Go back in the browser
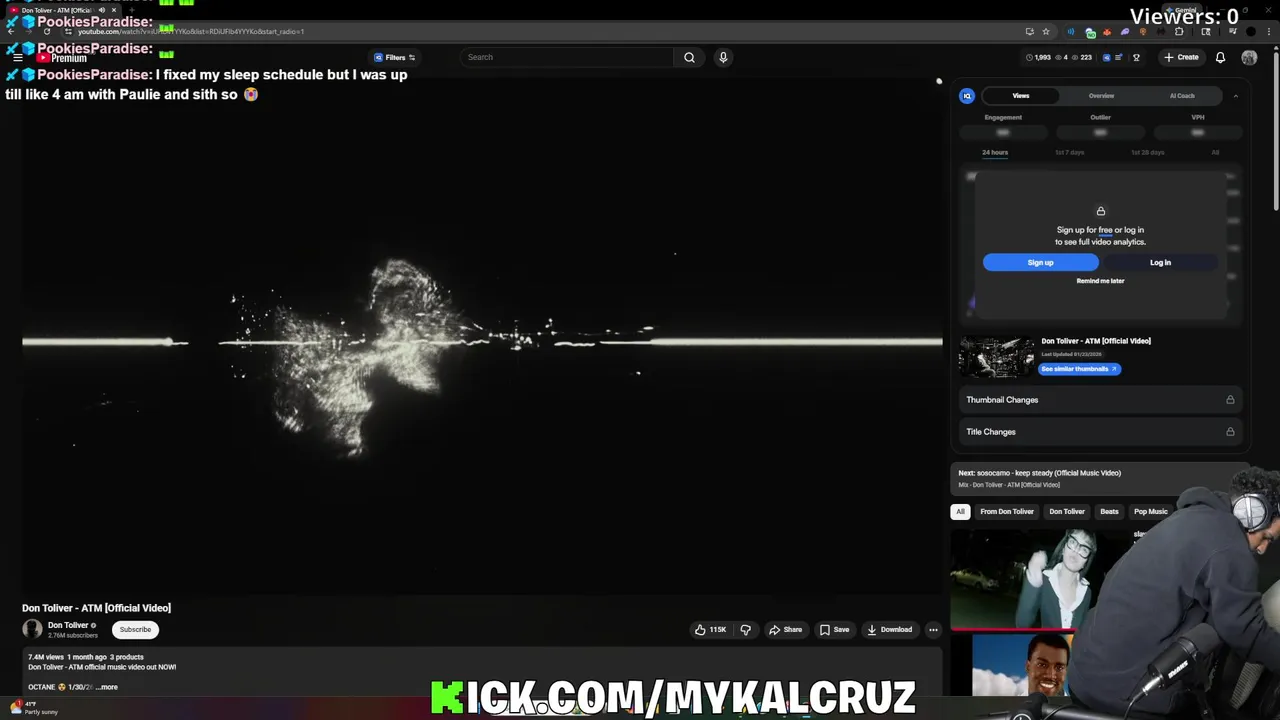 (10, 31)
